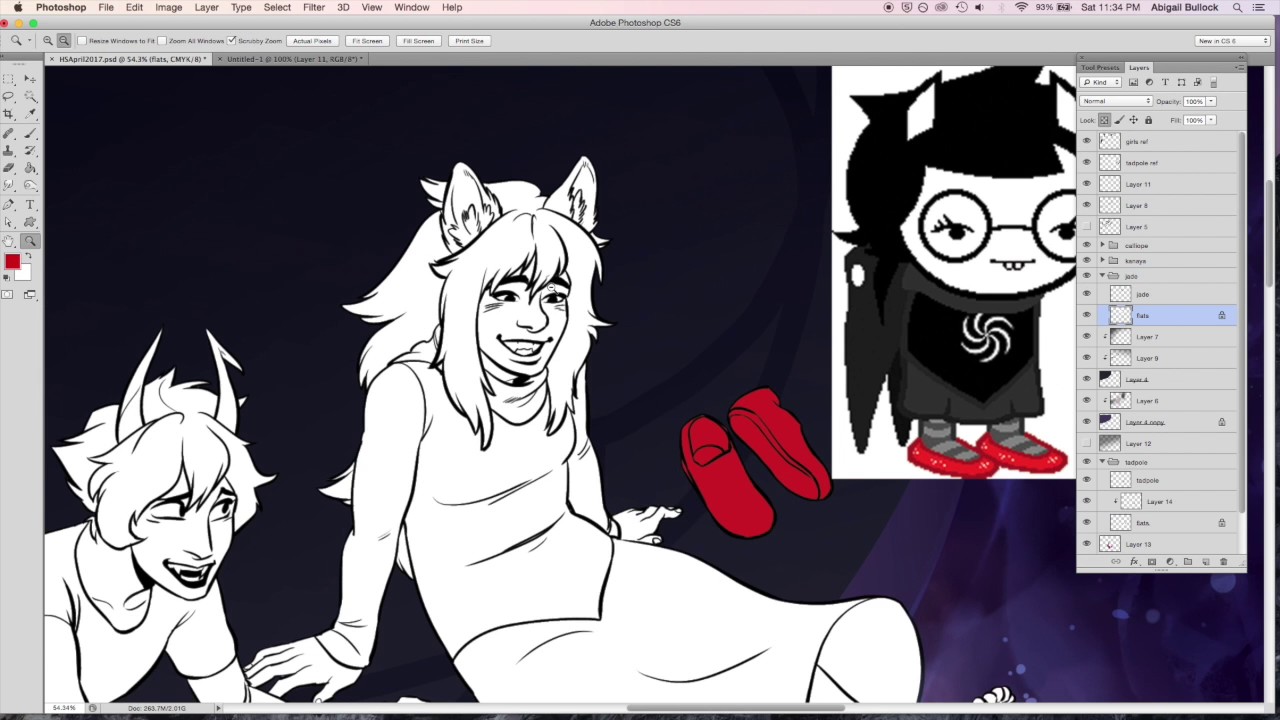
Task: Select the Crop tool
Action: point(8,114)
